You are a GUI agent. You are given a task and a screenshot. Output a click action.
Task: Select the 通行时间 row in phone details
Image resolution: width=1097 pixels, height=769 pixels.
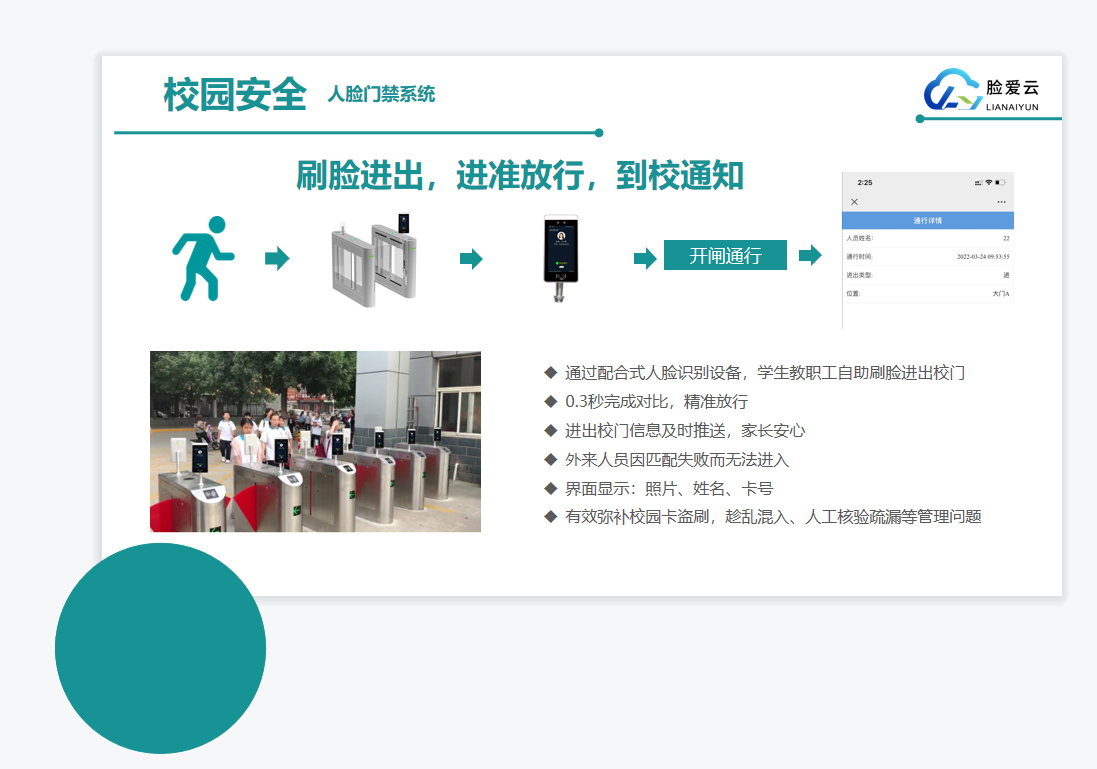point(928,257)
